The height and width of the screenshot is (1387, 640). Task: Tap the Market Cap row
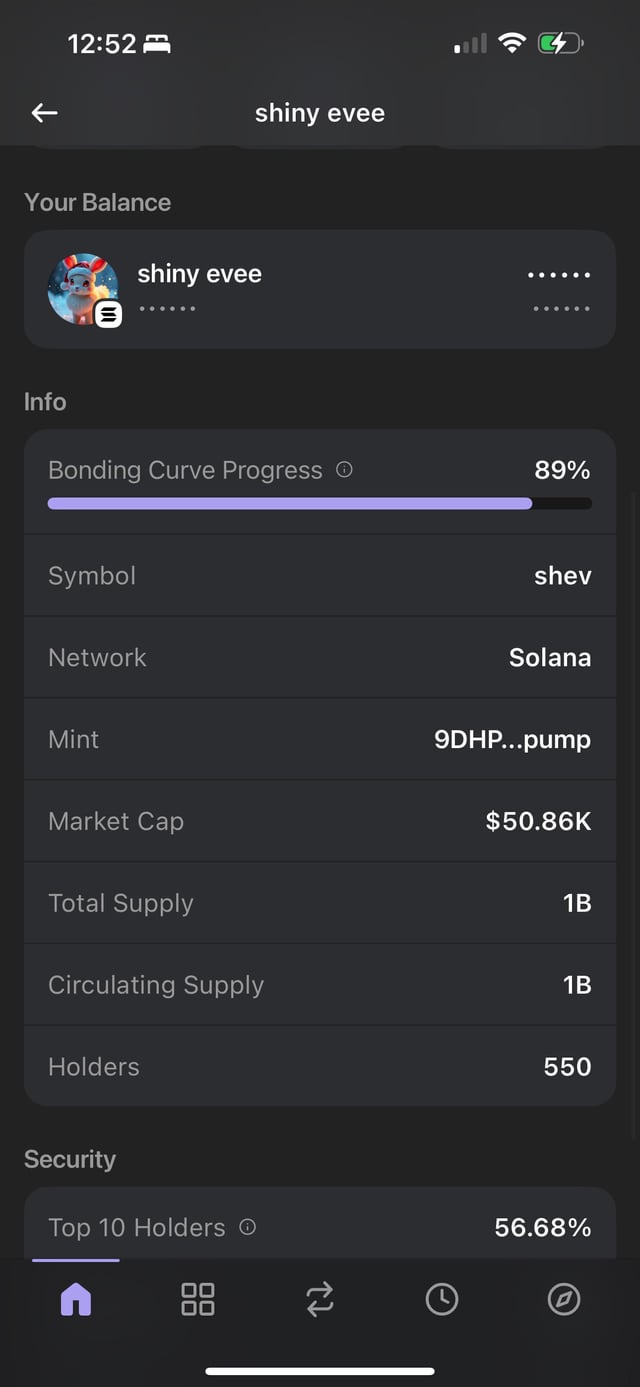pyautogui.click(x=320, y=821)
